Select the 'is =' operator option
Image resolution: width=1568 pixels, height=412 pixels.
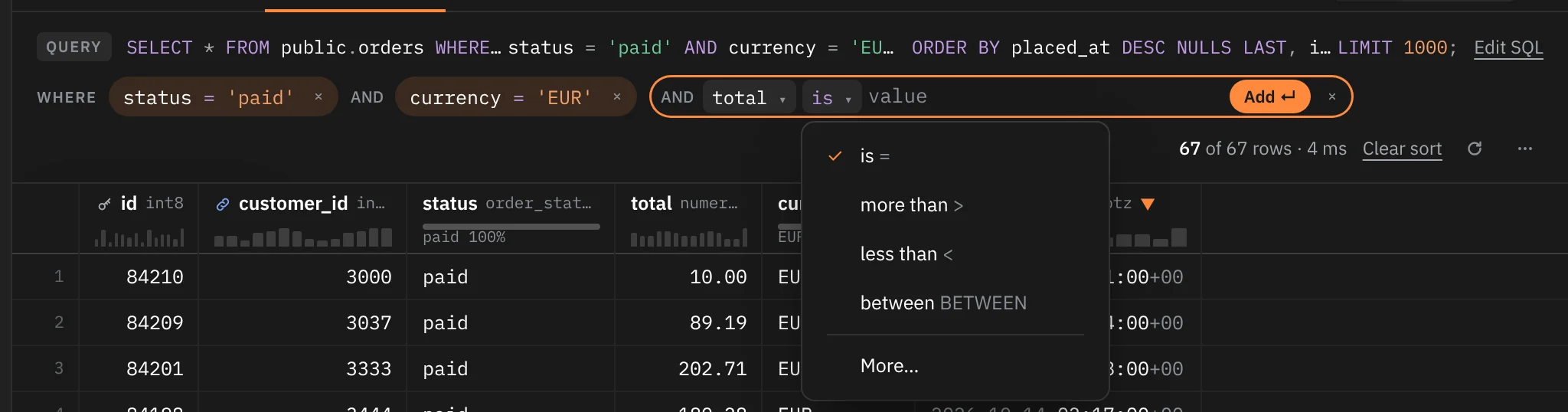pos(955,156)
